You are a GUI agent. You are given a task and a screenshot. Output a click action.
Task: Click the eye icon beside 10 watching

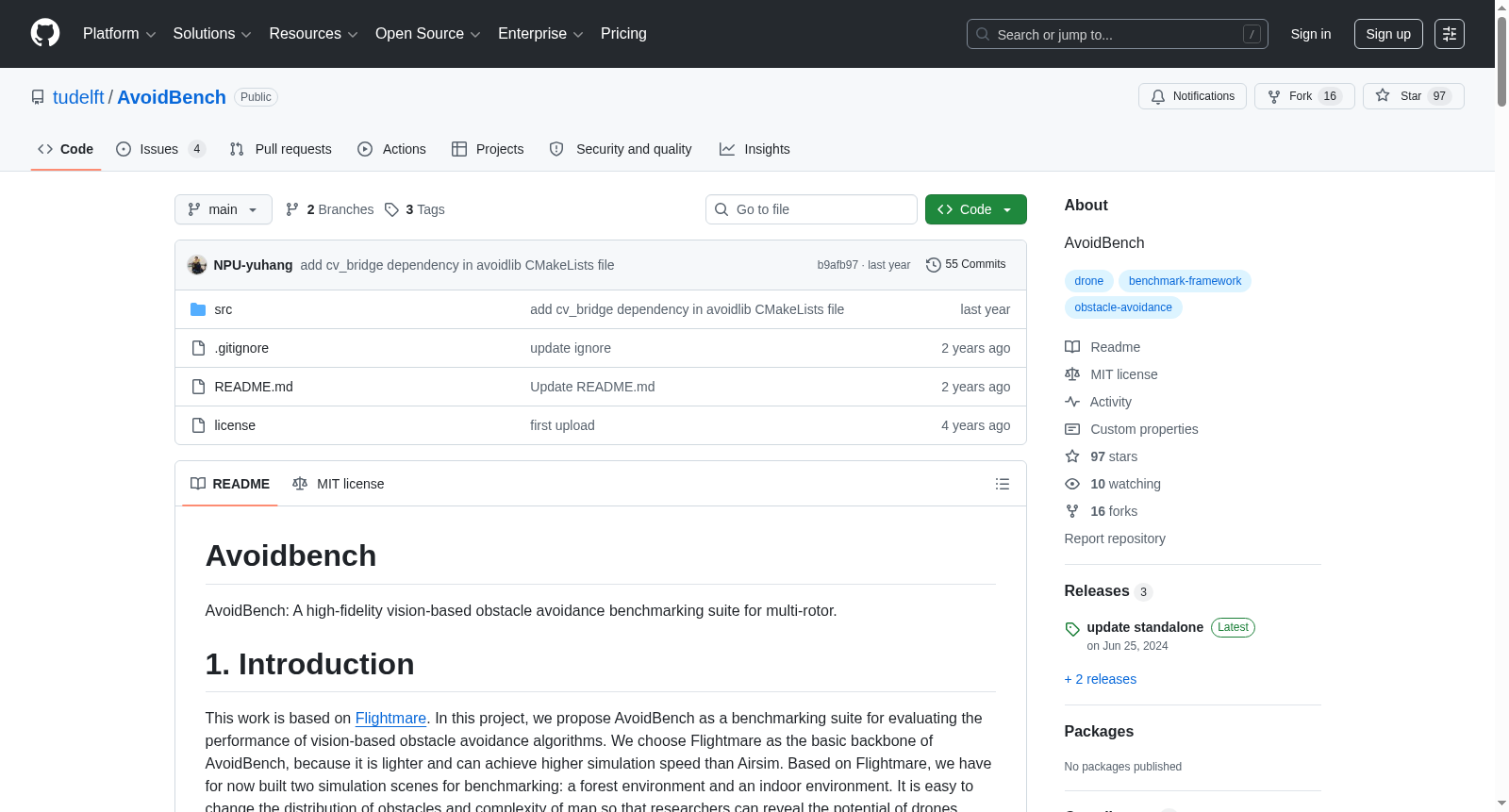click(1072, 484)
